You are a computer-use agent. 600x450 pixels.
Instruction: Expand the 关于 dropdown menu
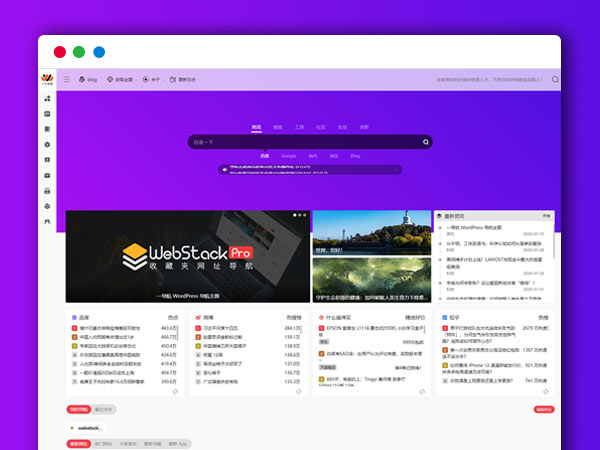[x=153, y=79]
